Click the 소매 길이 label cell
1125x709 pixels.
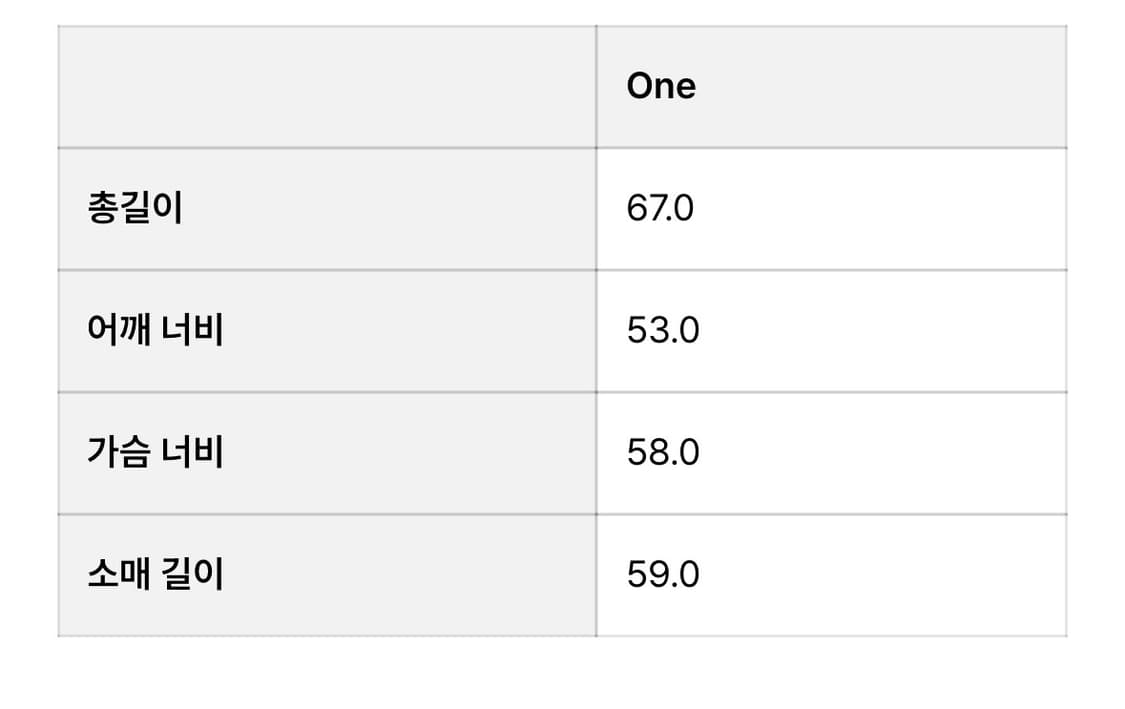coord(327,575)
